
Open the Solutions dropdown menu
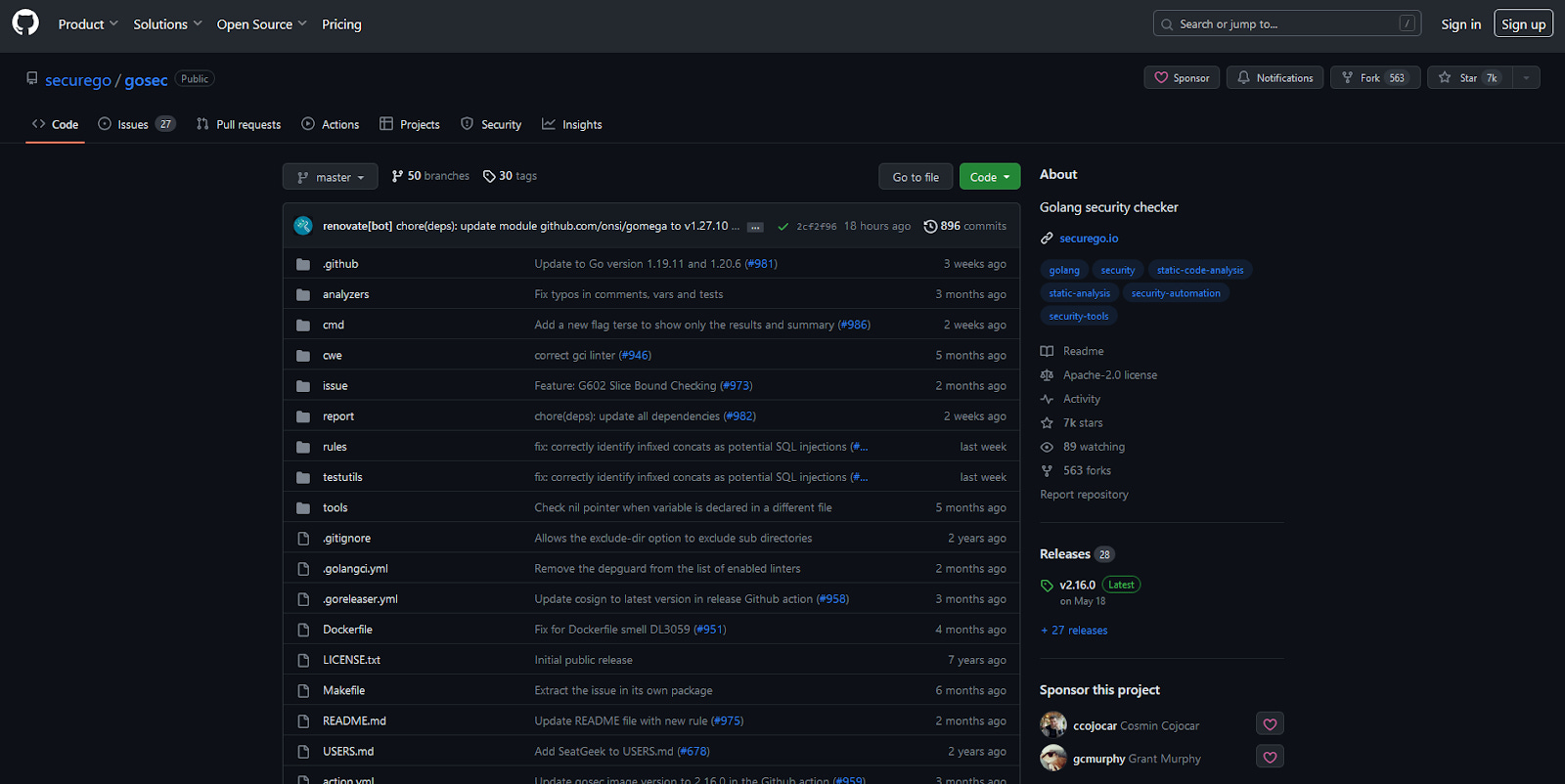pos(167,24)
